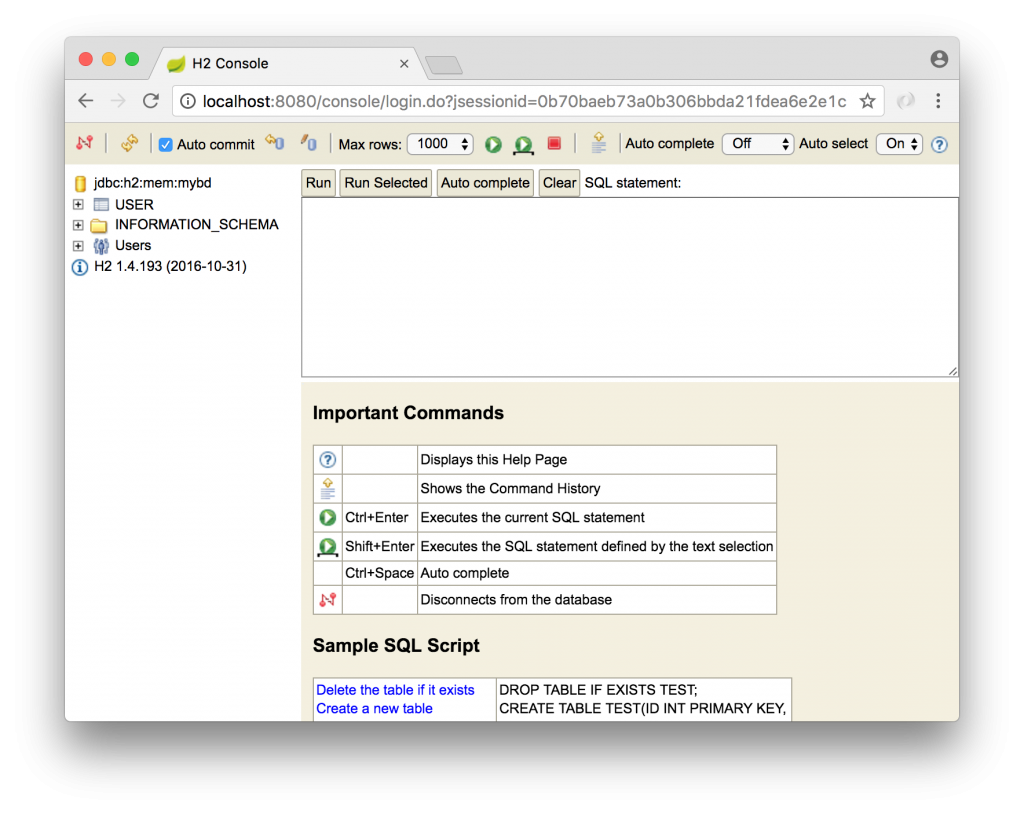Reload the page with browser refresh button

pyautogui.click(x=151, y=101)
